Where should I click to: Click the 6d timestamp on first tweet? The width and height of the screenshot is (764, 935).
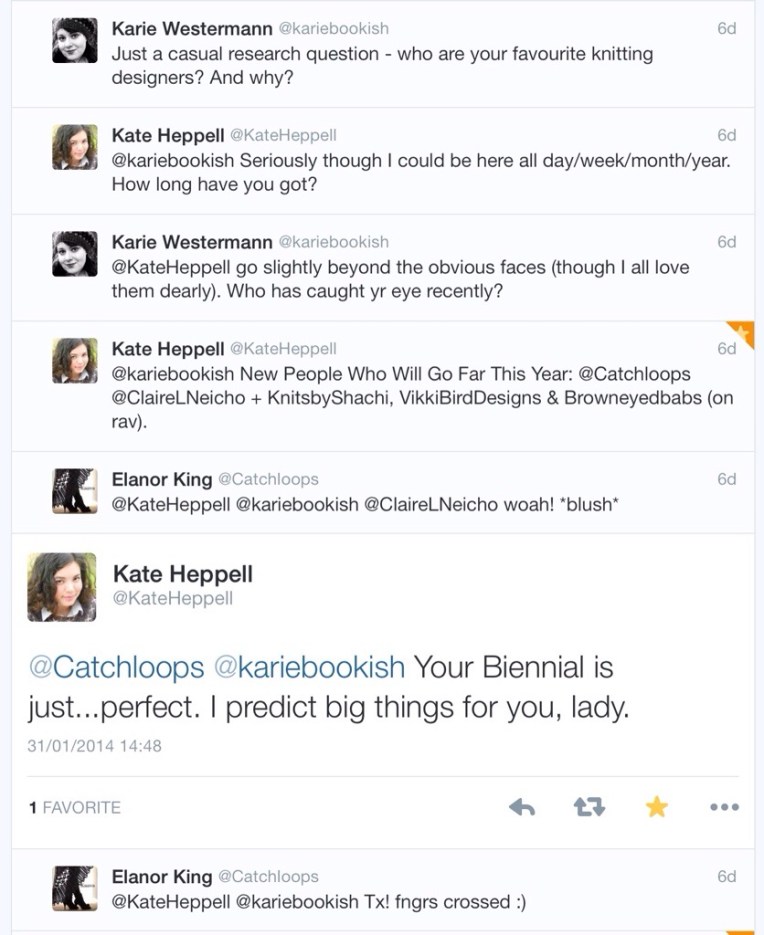(x=727, y=29)
